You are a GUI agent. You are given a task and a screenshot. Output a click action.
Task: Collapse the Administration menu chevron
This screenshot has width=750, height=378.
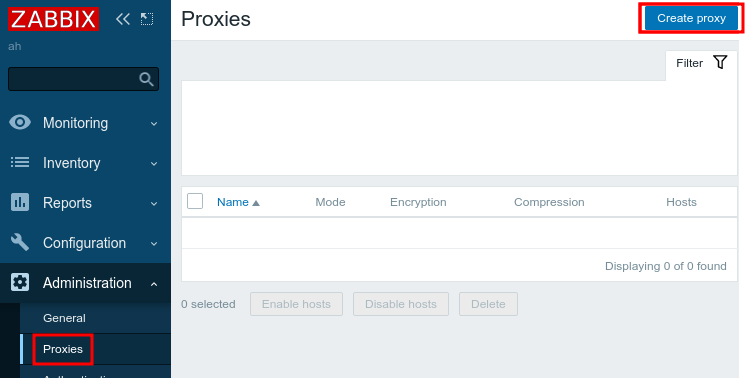pos(154,284)
